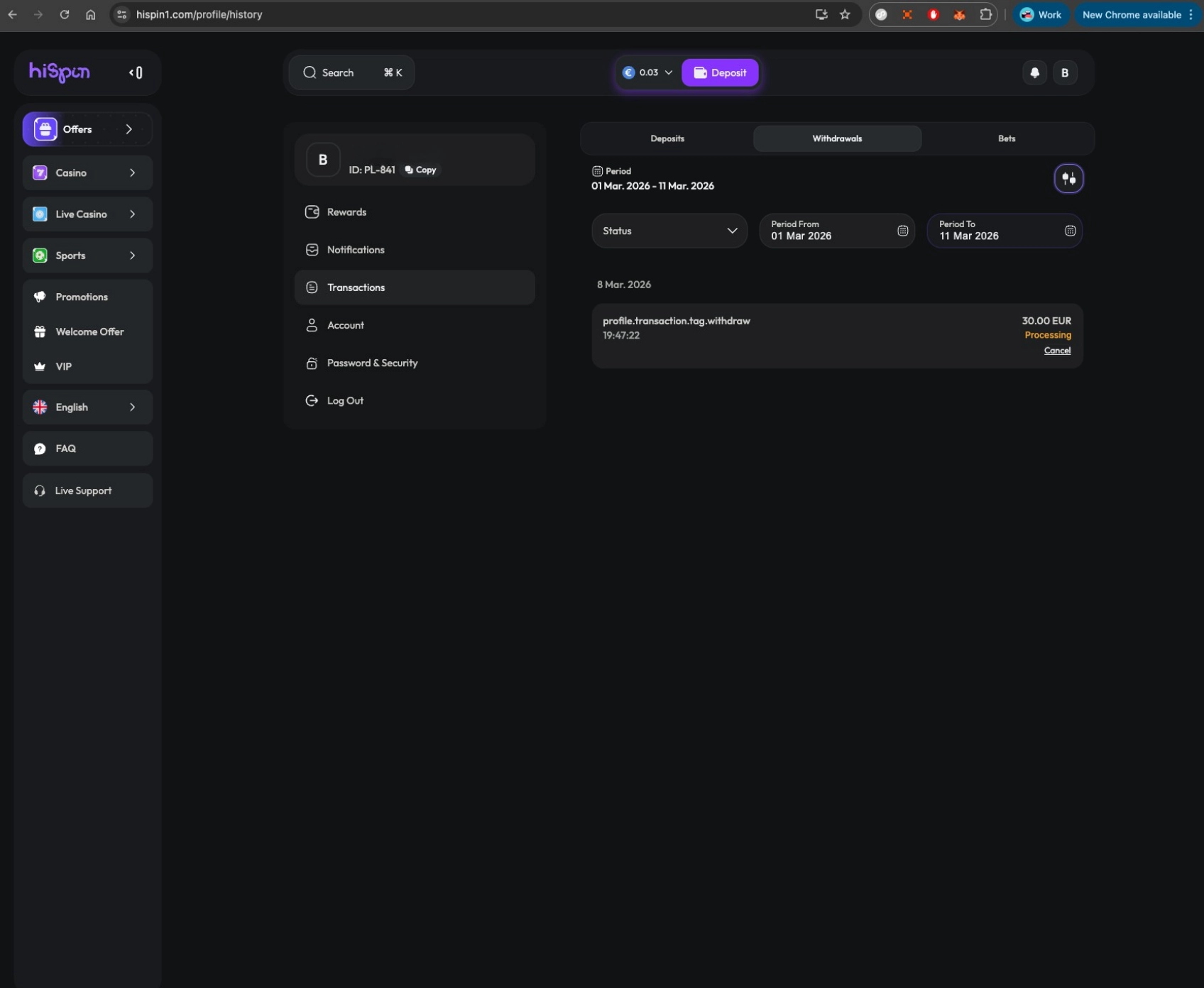Open the notifications bell icon
The image size is (1204, 988).
(1034, 72)
